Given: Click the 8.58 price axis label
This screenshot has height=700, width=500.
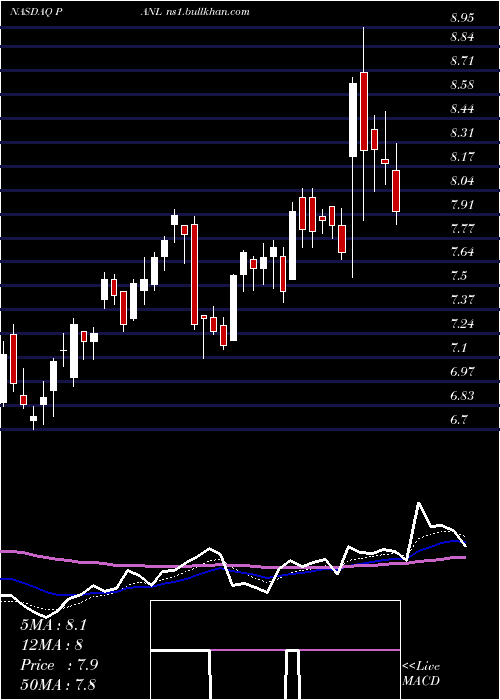Looking at the screenshot, I should coord(462,85).
